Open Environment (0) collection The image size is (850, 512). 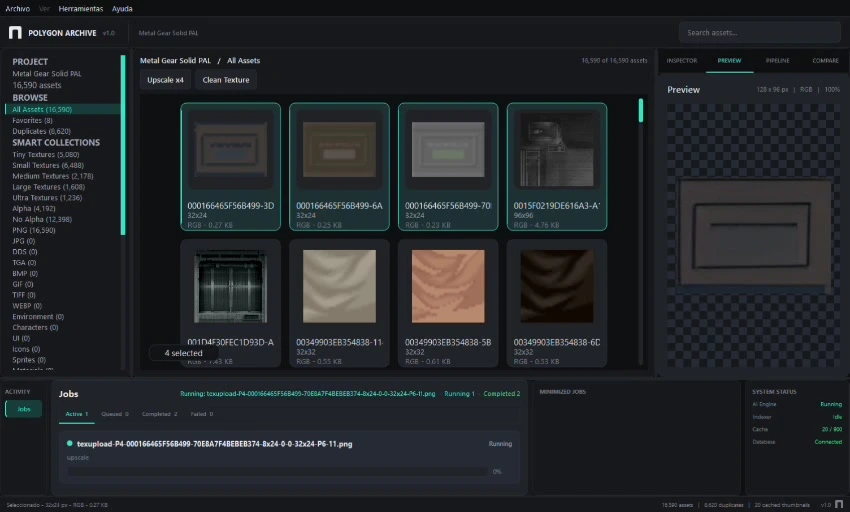(x=38, y=317)
